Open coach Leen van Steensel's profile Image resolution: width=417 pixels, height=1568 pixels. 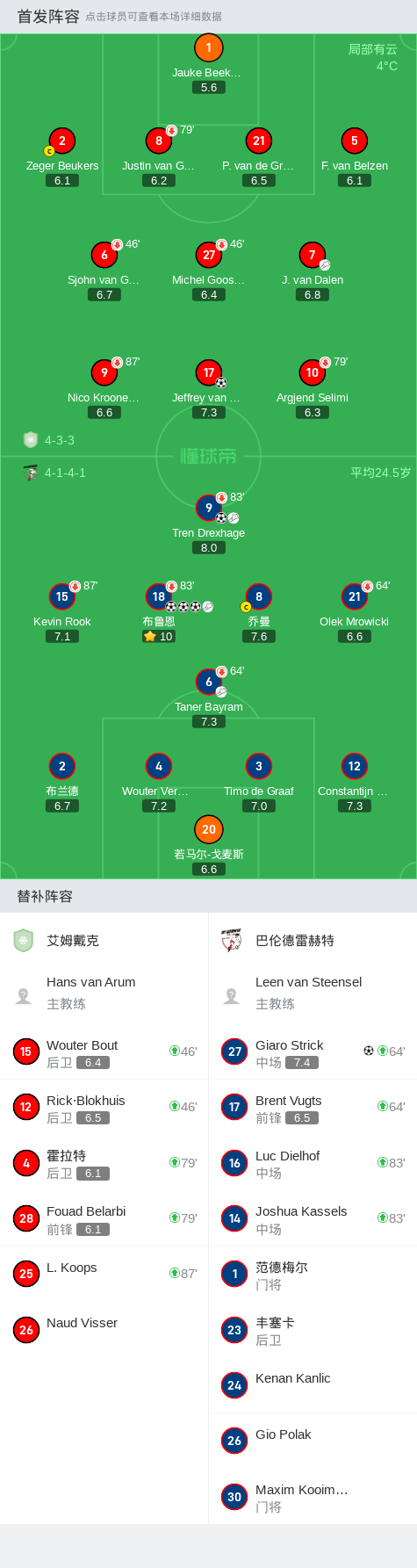(313, 993)
